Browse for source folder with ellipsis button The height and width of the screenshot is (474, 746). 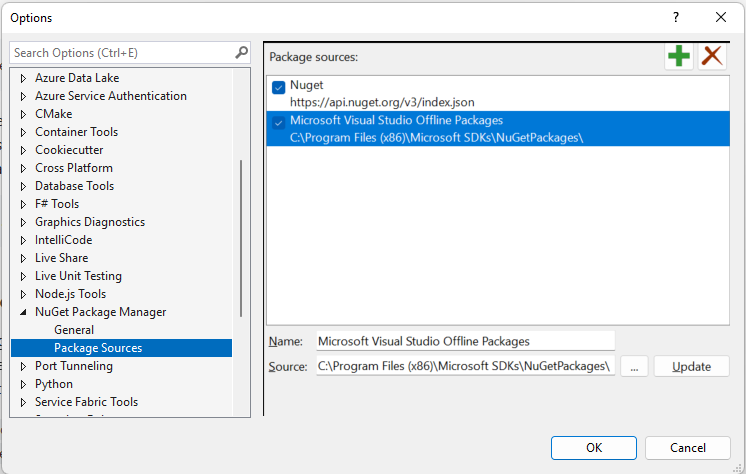pos(634,366)
